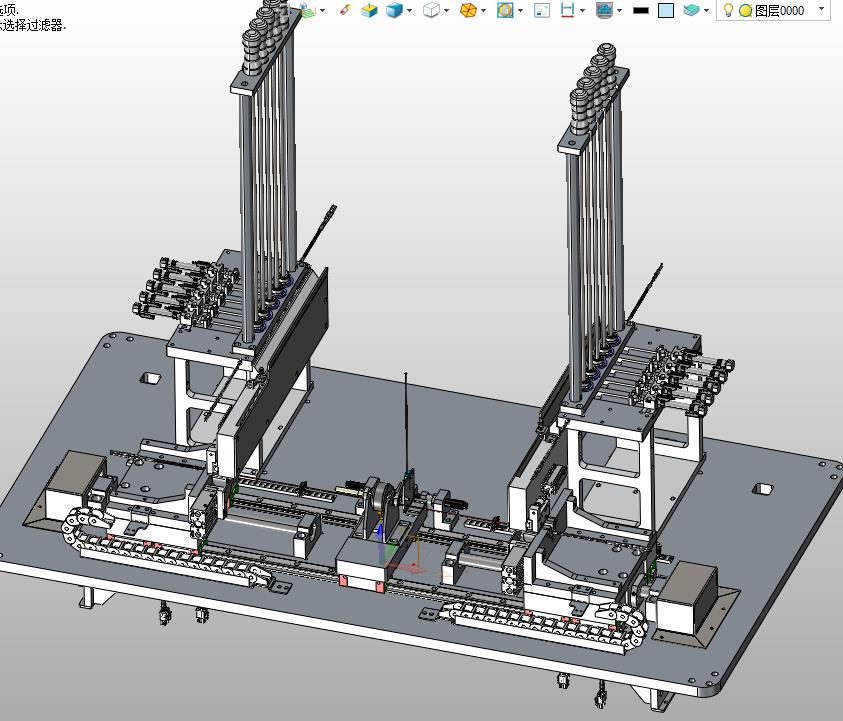Toggle the light bulb layer visibility icon

point(728,10)
